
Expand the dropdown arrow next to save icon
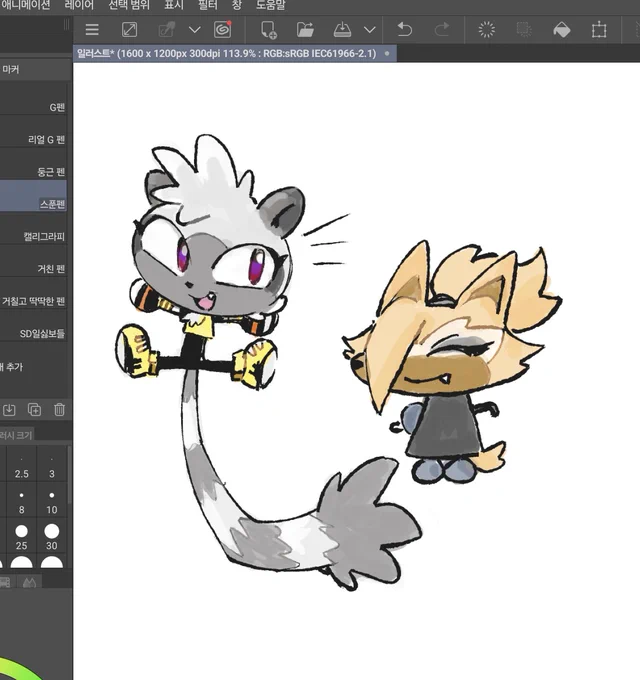click(x=369, y=30)
